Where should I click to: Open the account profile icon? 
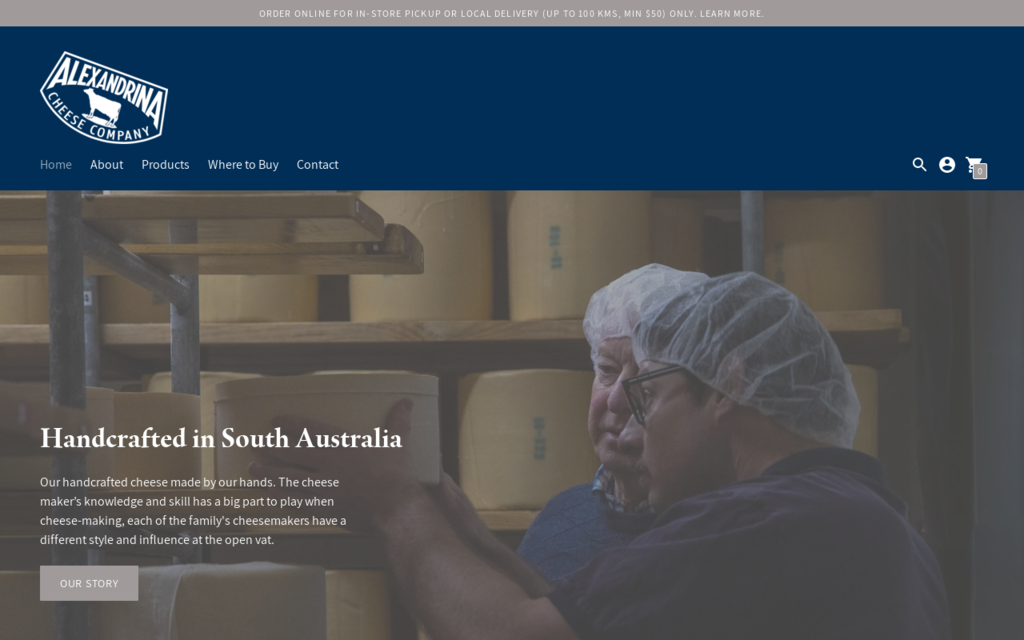pyautogui.click(x=947, y=165)
